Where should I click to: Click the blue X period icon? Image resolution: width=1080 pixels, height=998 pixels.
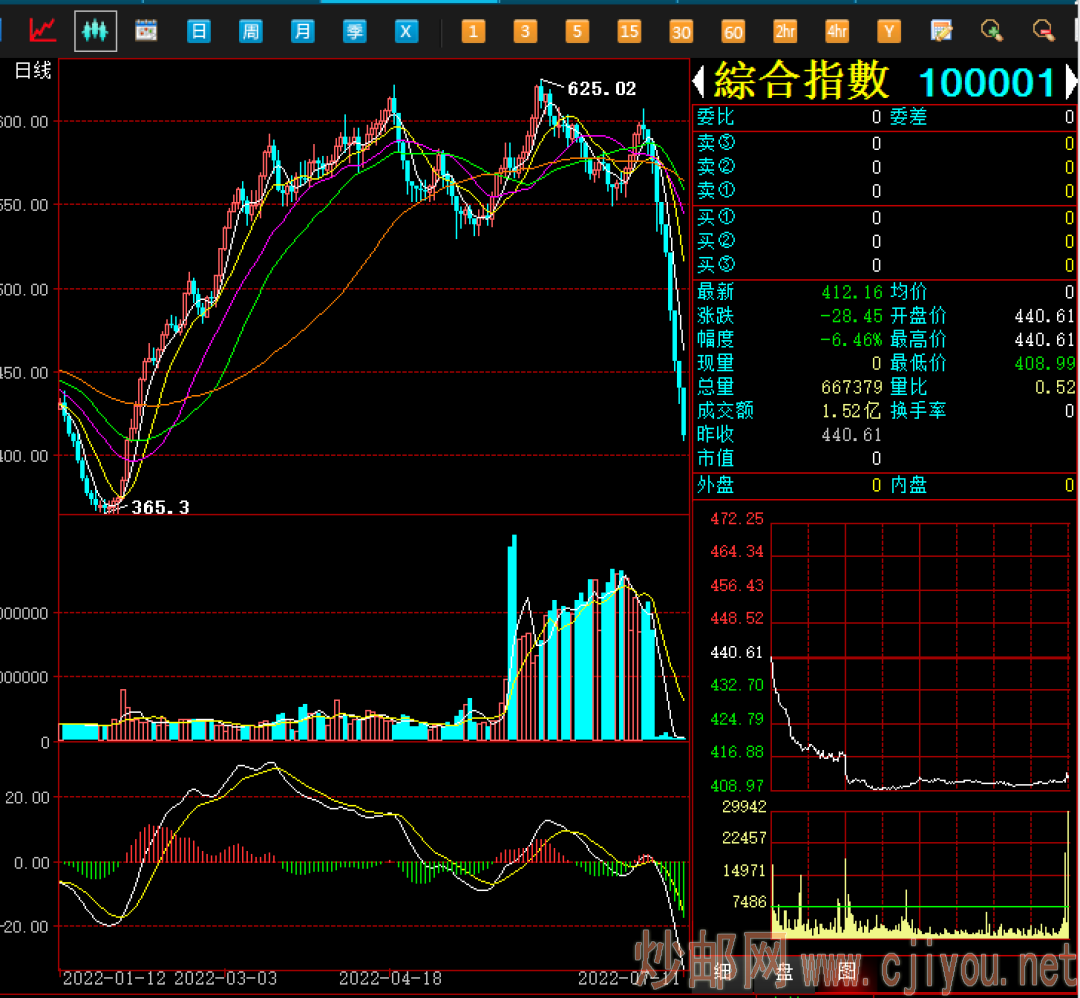pyautogui.click(x=406, y=31)
